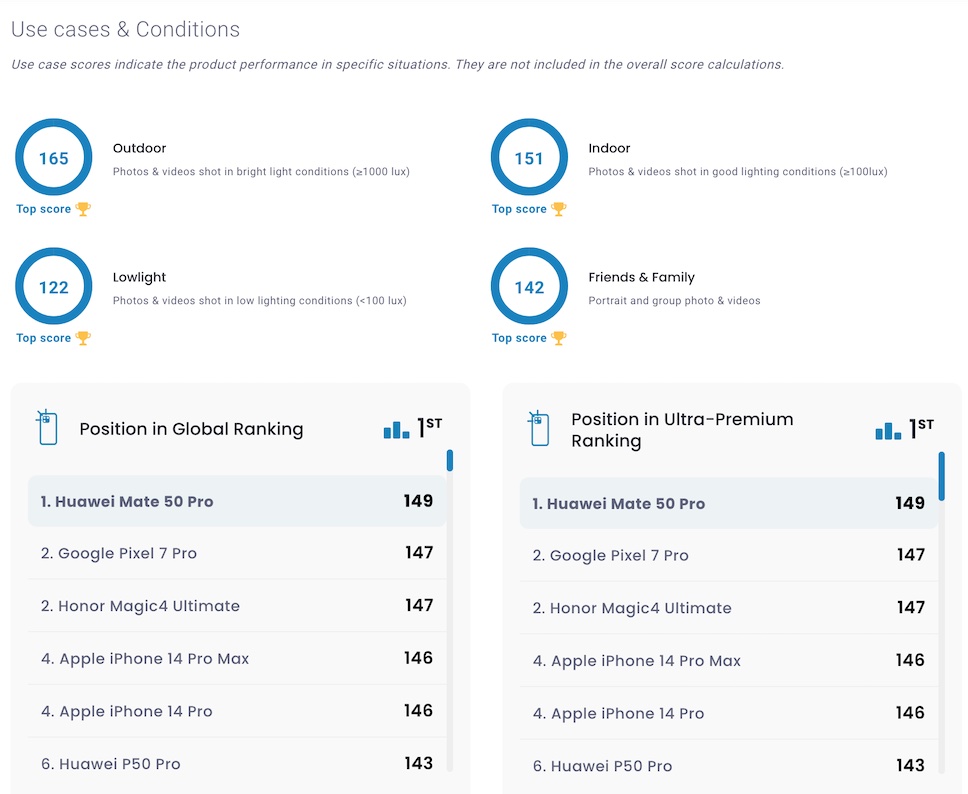
Task: Click the trophy icon under the Outdoor score
Action: (x=83, y=209)
